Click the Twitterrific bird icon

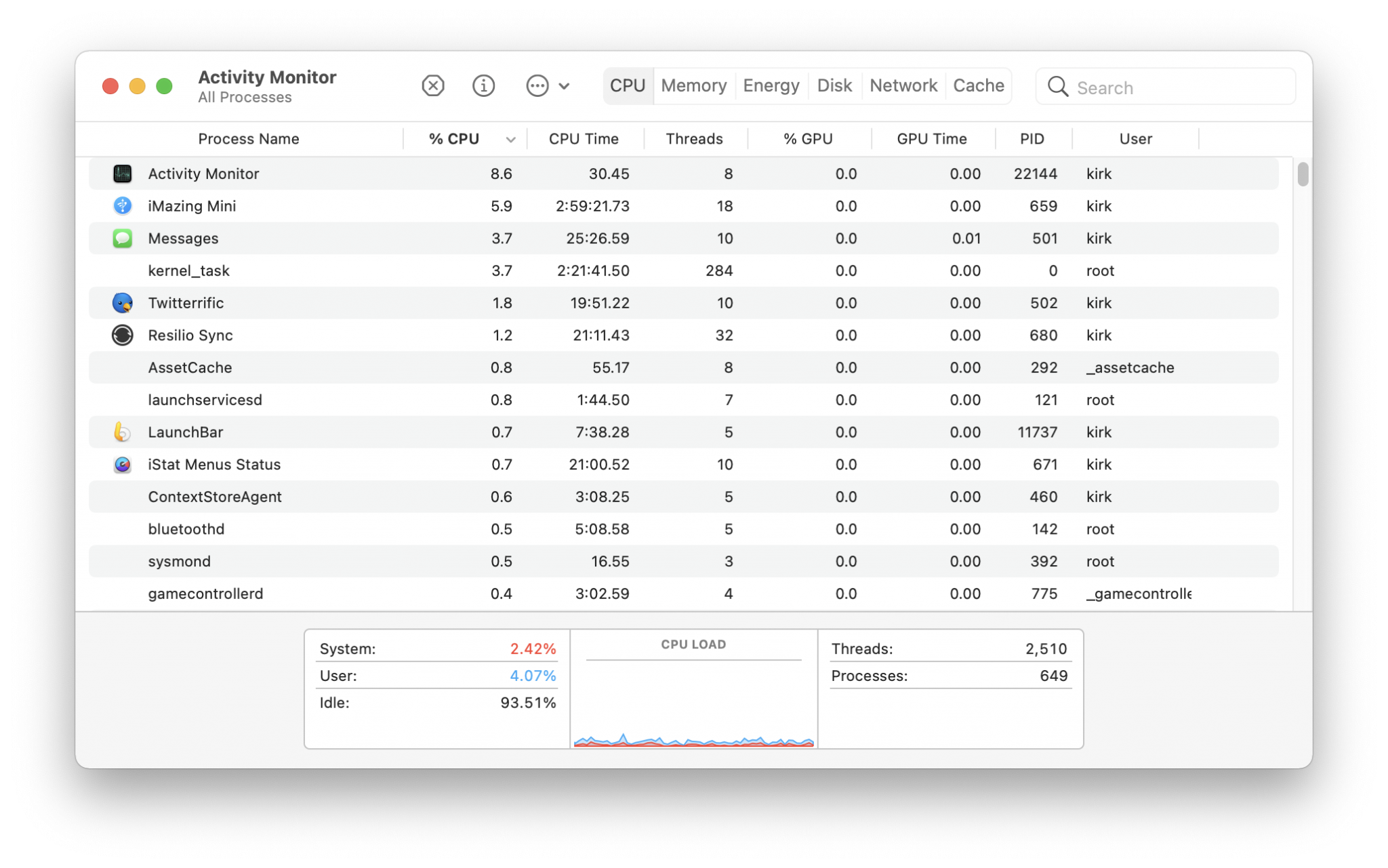(x=122, y=303)
